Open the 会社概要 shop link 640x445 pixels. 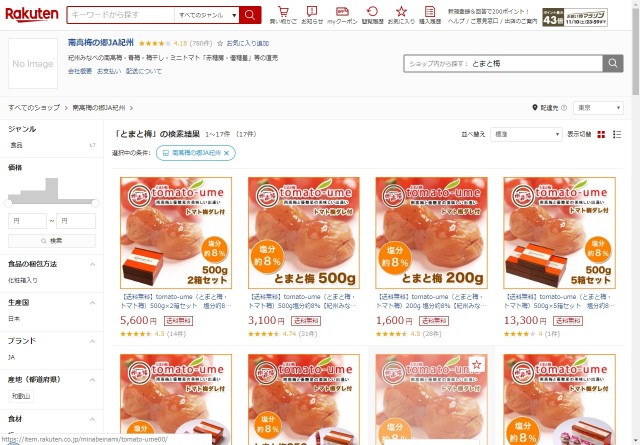(80, 71)
